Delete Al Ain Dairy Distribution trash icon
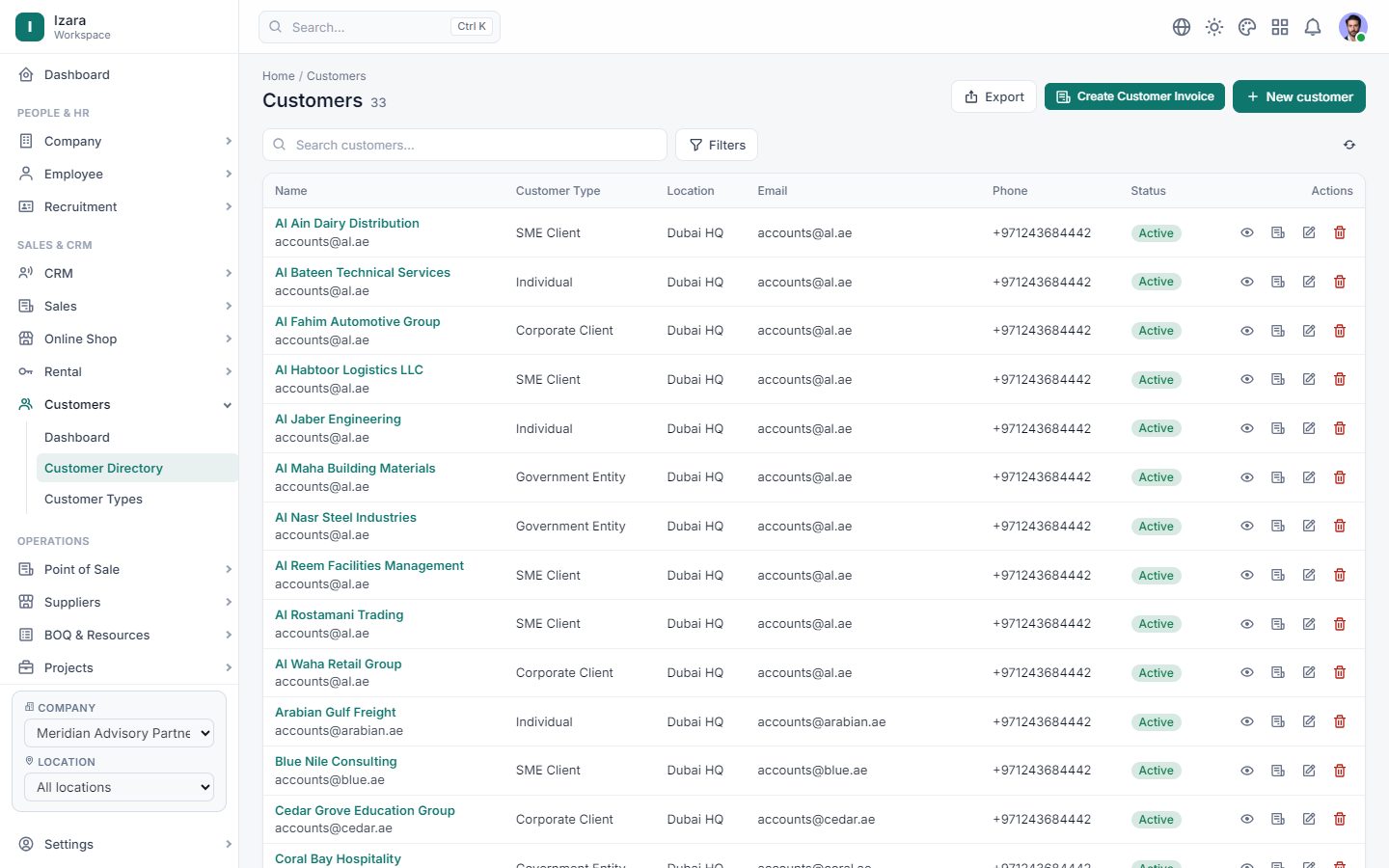1389x868 pixels. 1340,232
